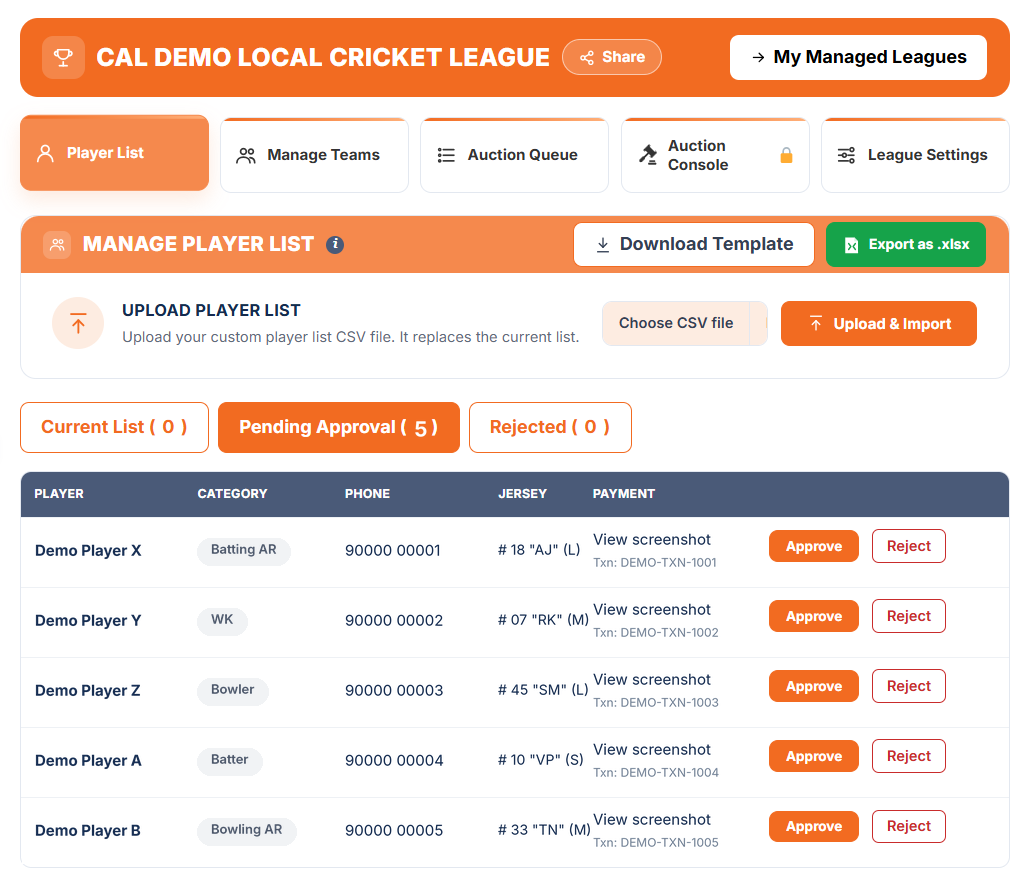Click the Txn: DEMO-TXN-1002 text
This screenshot has height=877, width=1027.
coord(656,633)
